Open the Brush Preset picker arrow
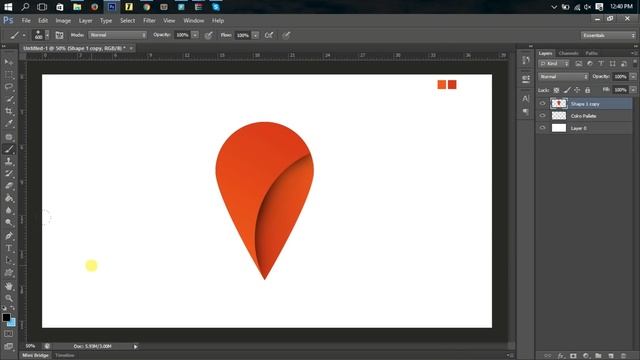The height and width of the screenshot is (360, 640). [x=47, y=35]
